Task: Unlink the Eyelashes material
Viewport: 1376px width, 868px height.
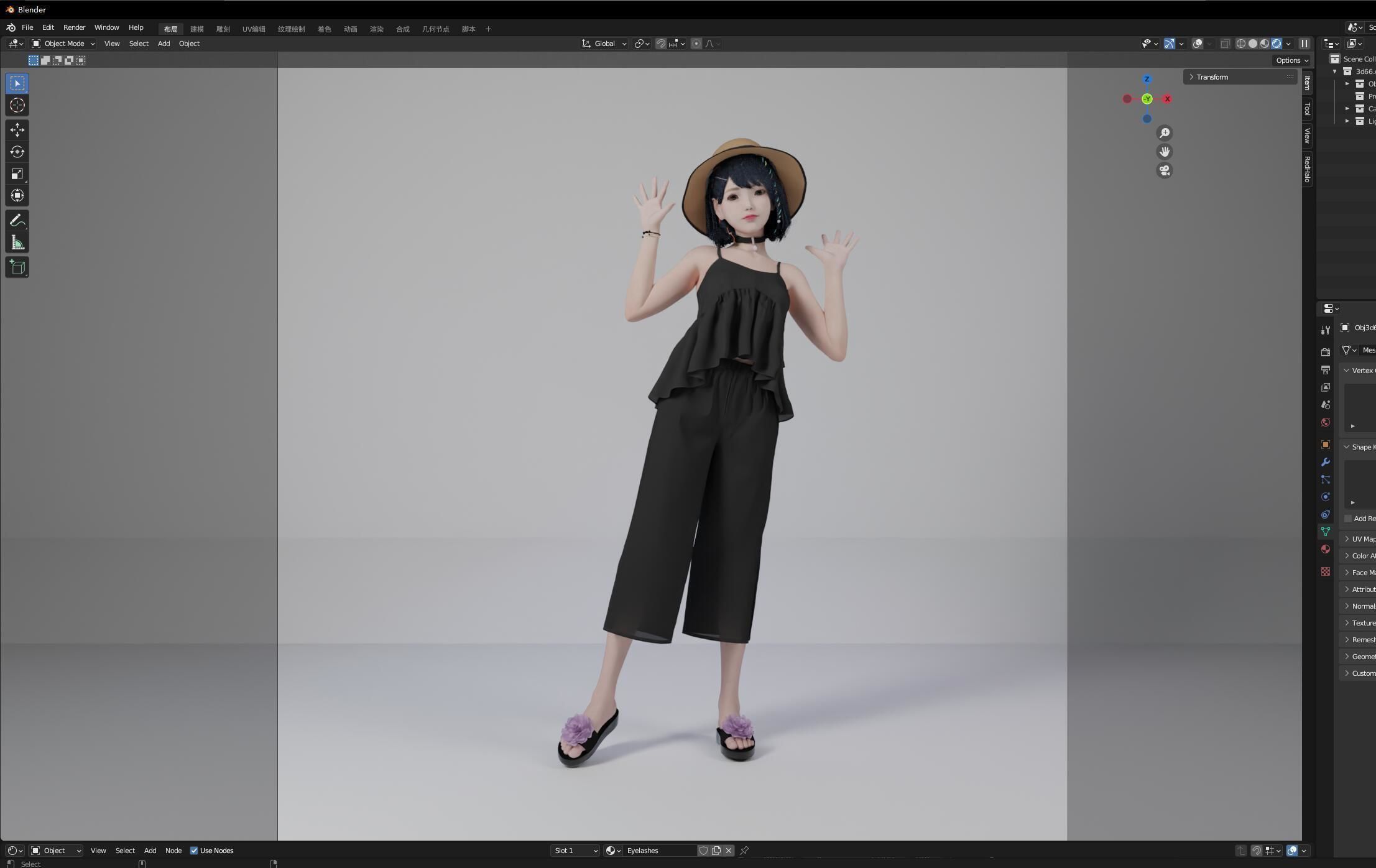Action: [x=729, y=851]
